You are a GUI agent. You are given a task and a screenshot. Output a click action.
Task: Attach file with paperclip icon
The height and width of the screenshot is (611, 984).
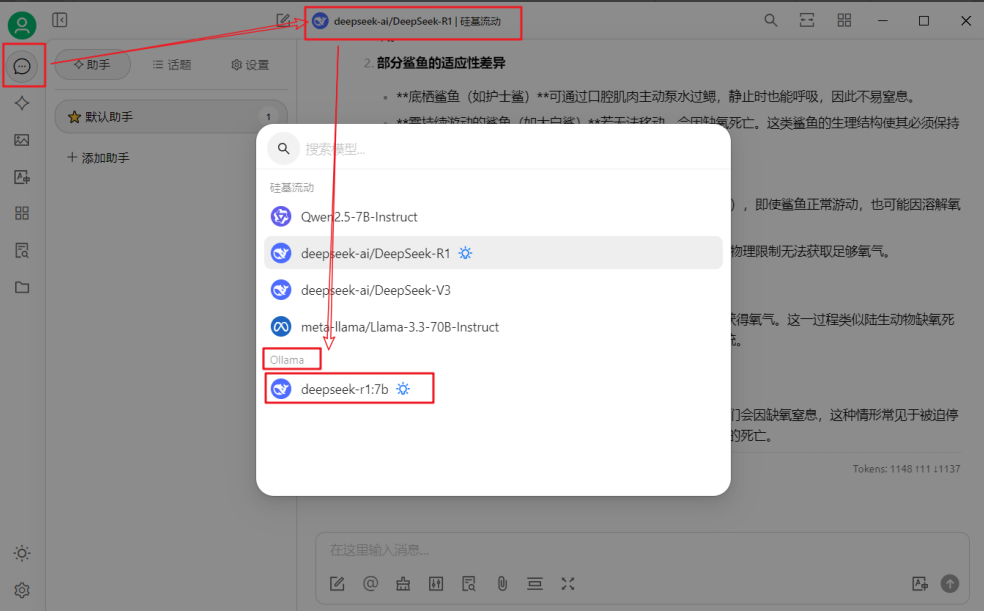pyautogui.click(x=502, y=584)
